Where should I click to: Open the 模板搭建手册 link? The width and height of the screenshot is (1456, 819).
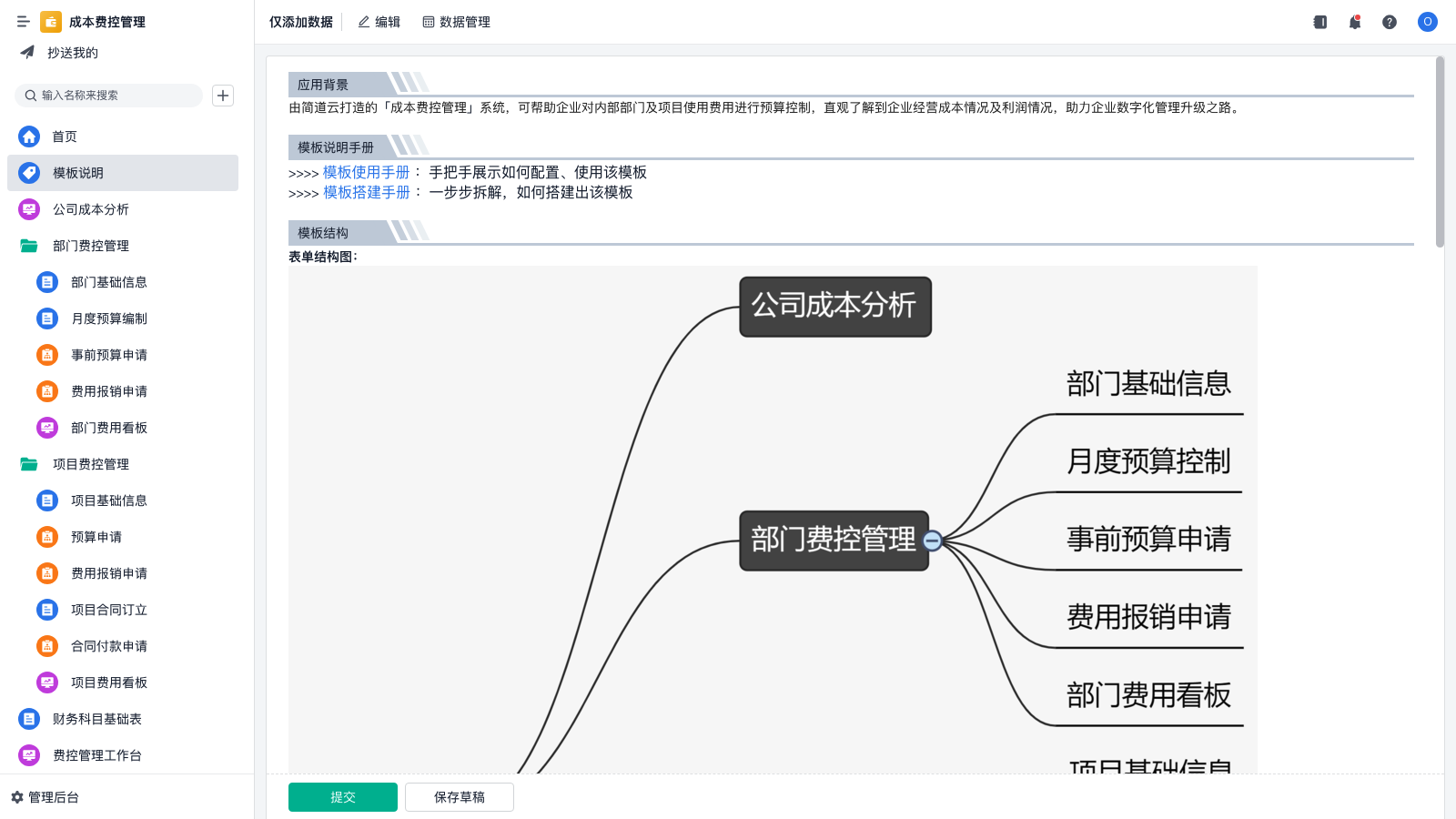pos(367,192)
